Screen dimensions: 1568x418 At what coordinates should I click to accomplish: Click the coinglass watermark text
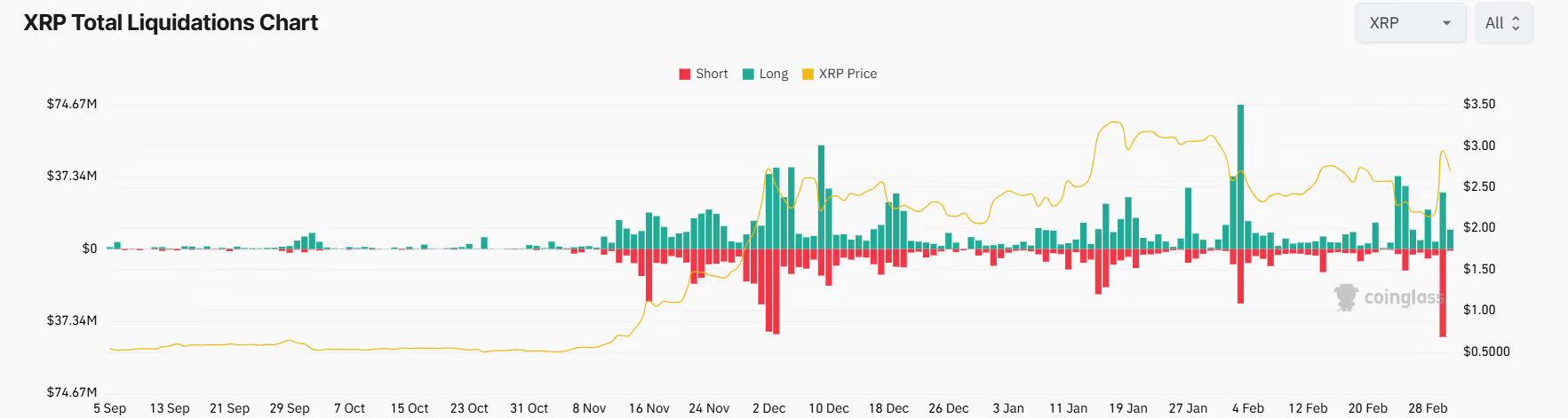pyautogui.click(x=1402, y=297)
